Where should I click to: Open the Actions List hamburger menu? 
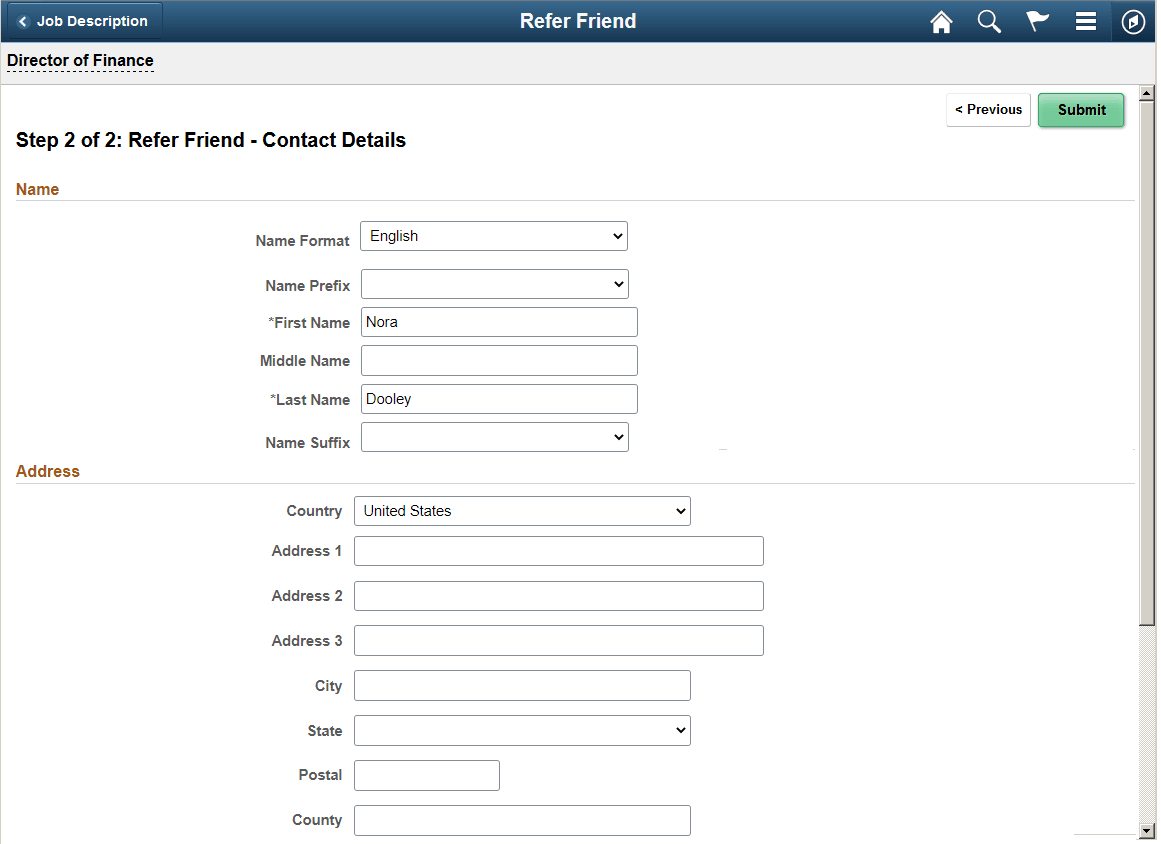tap(1086, 21)
